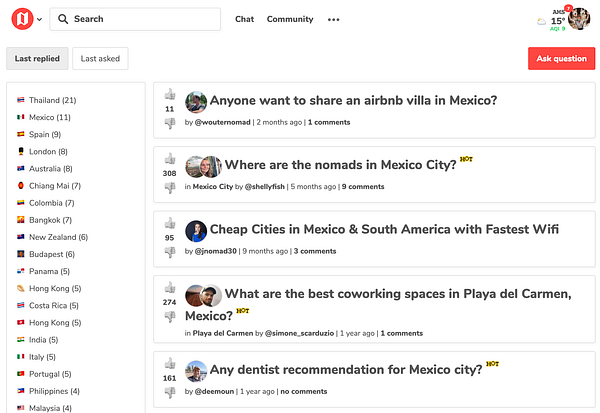Click the London guard icon
The width and height of the screenshot is (600, 413).
coord(21,151)
